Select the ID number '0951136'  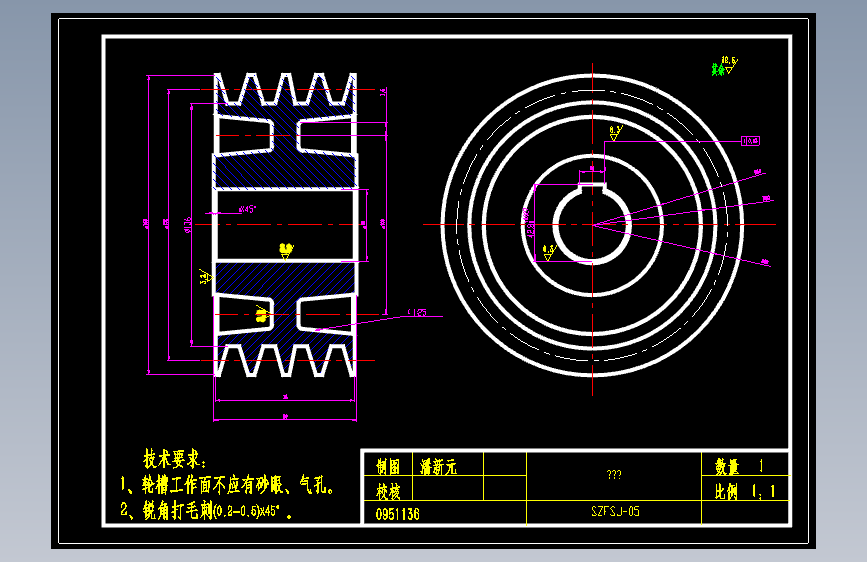pos(398,514)
